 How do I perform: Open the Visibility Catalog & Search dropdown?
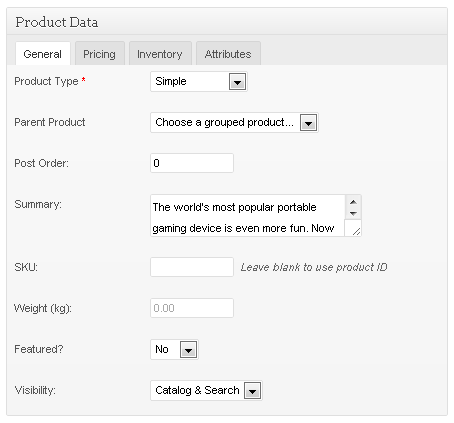point(206,390)
